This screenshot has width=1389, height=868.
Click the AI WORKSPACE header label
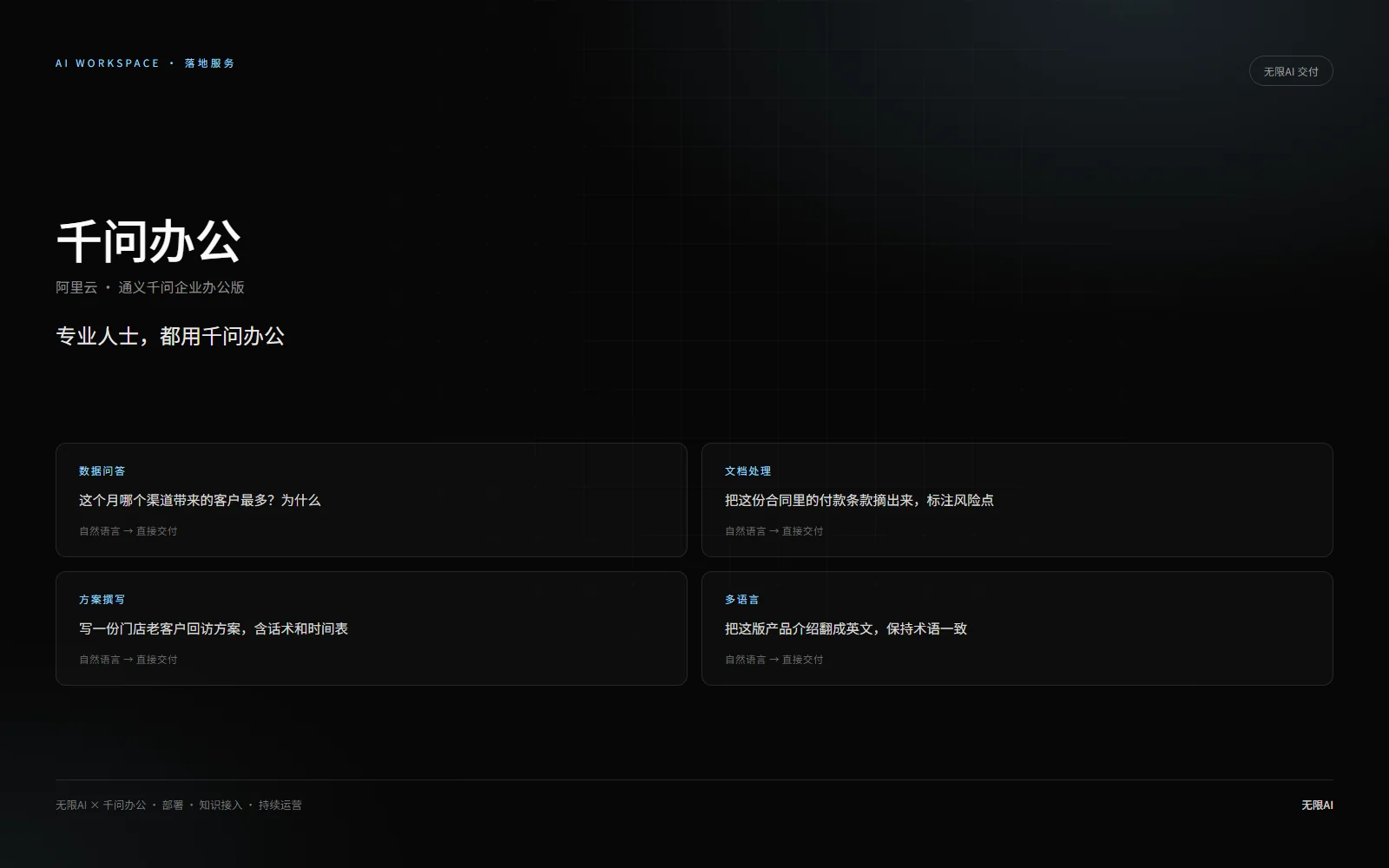pyautogui.click(x=108, y=63)
